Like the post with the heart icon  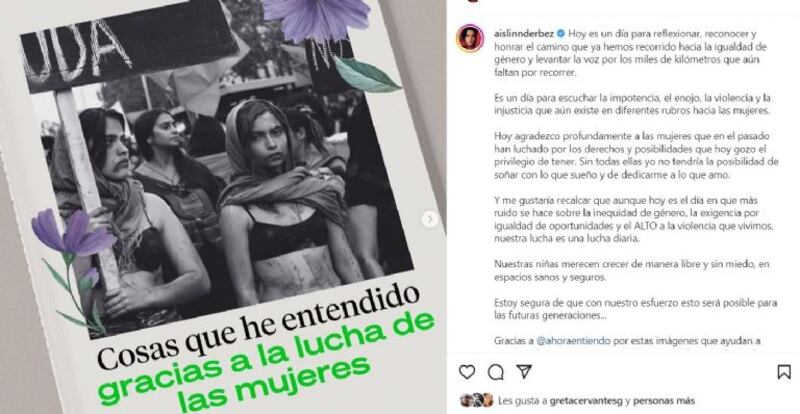tap(467, 372)
